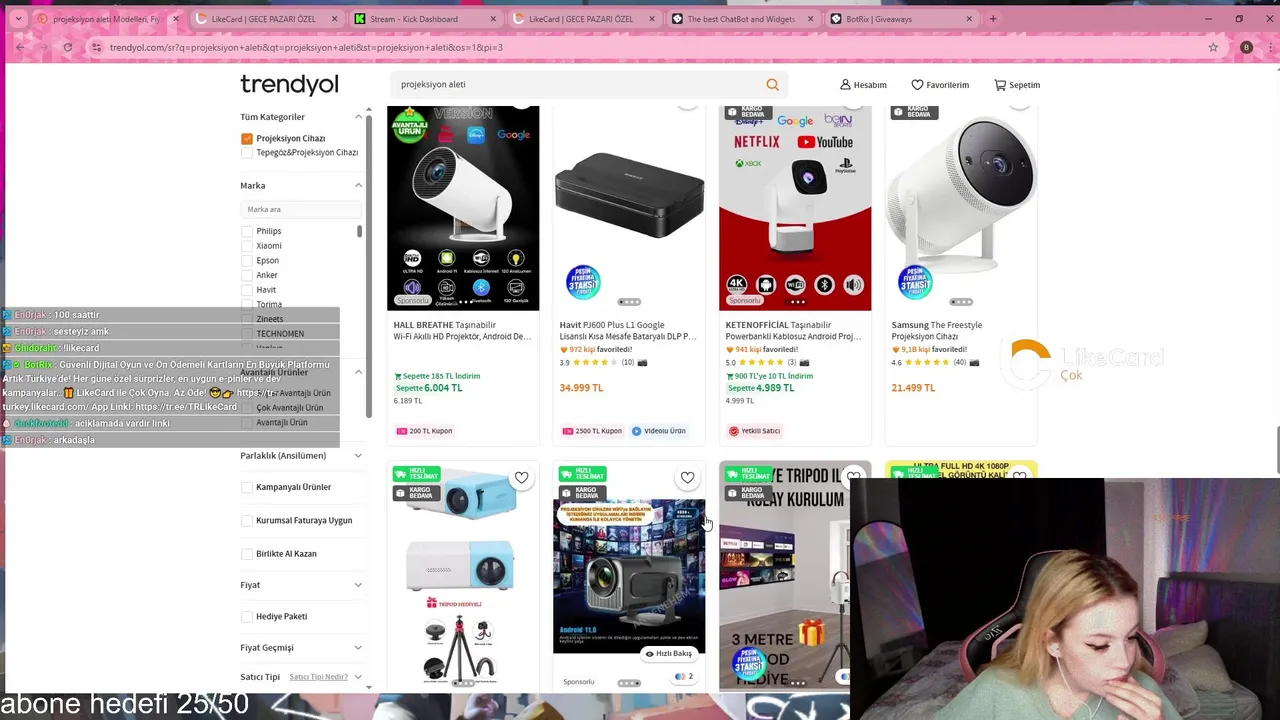Check the Birlikte Al Kazan filter

coord(247,554)
